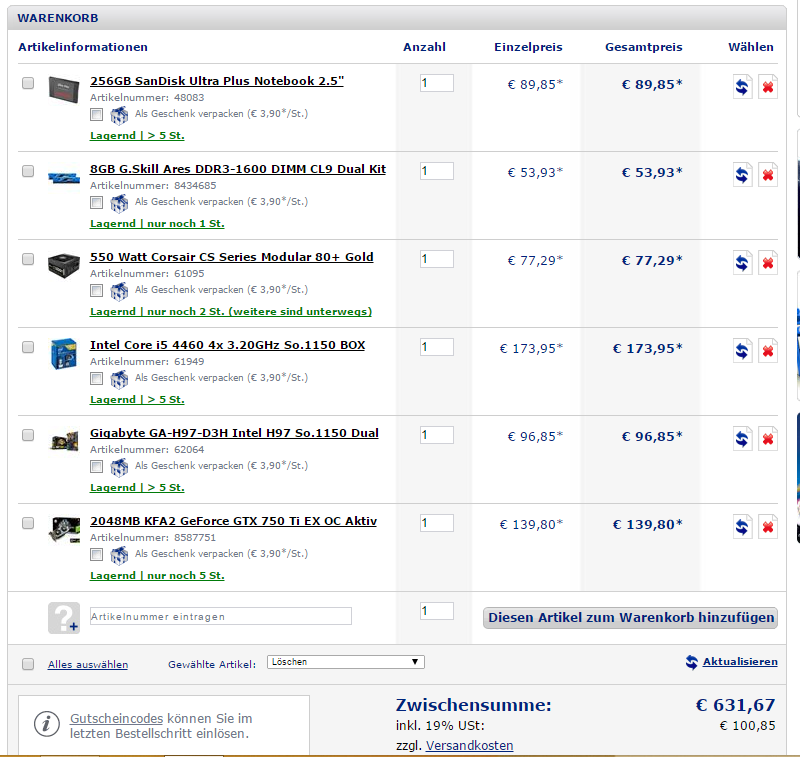Click the Aktualisieren link
800x757 pixels.
pos(739,662)
